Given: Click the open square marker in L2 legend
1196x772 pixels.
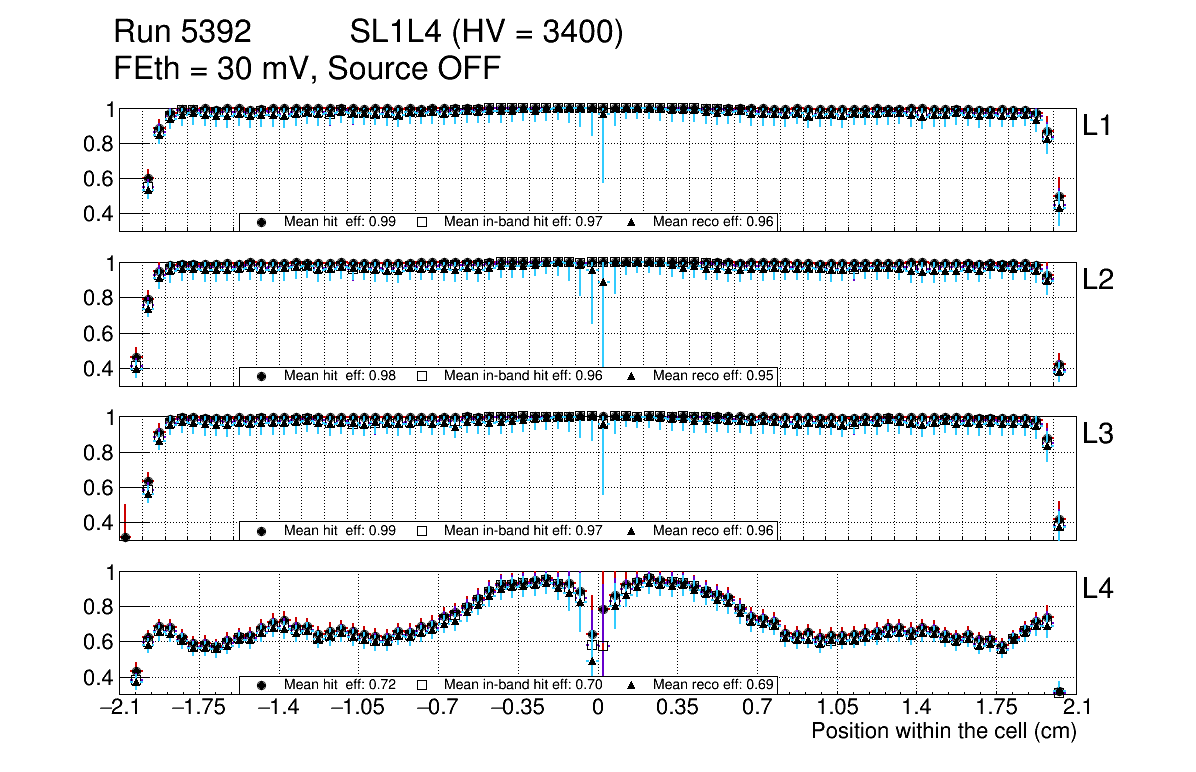Looking at the screenshot, I should (x=422, y=377).
